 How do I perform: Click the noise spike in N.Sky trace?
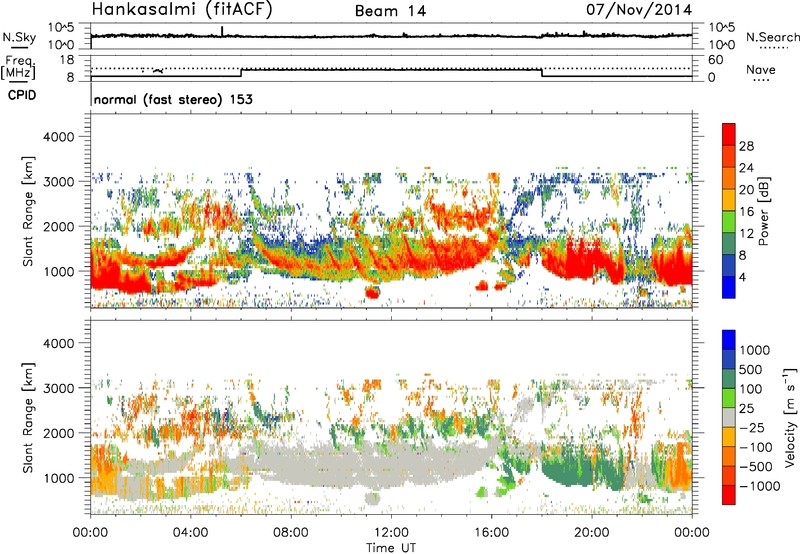coord(222,31)
